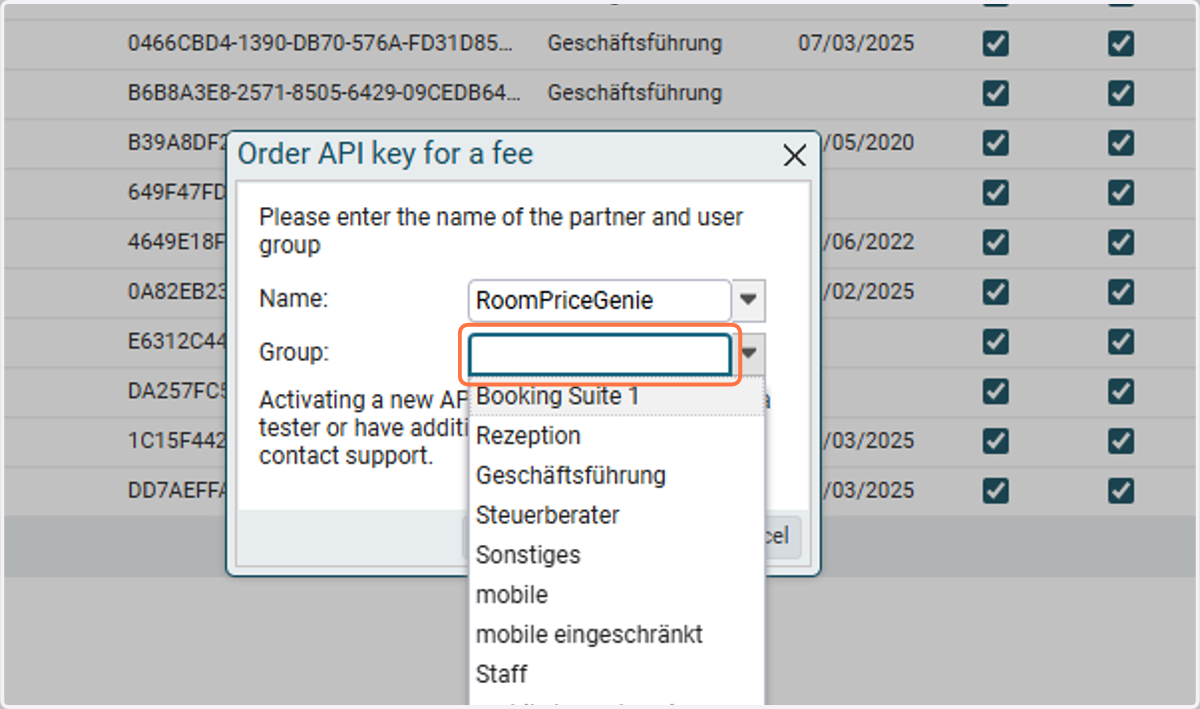Select Booking Suite 1 from group list
The width and height of the screenshot is (1200, 709).
tap(617, 396)
